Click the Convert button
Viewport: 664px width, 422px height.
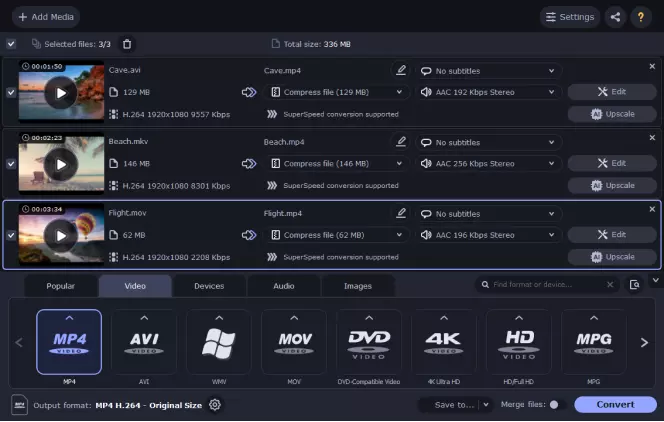click(615, 405)
